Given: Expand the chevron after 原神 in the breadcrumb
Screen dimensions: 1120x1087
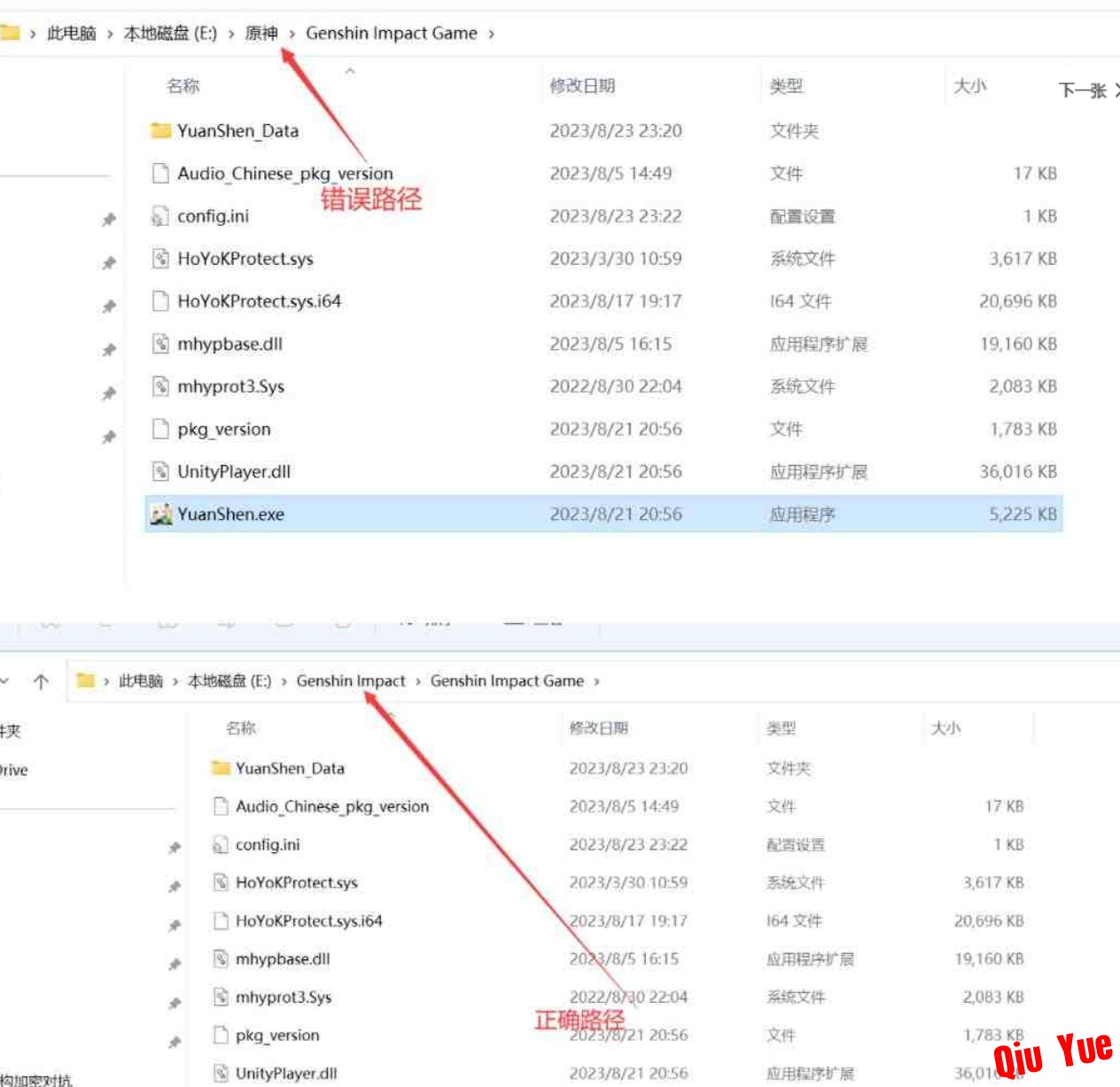Looking at the screenshot, I should click(292, 34).
